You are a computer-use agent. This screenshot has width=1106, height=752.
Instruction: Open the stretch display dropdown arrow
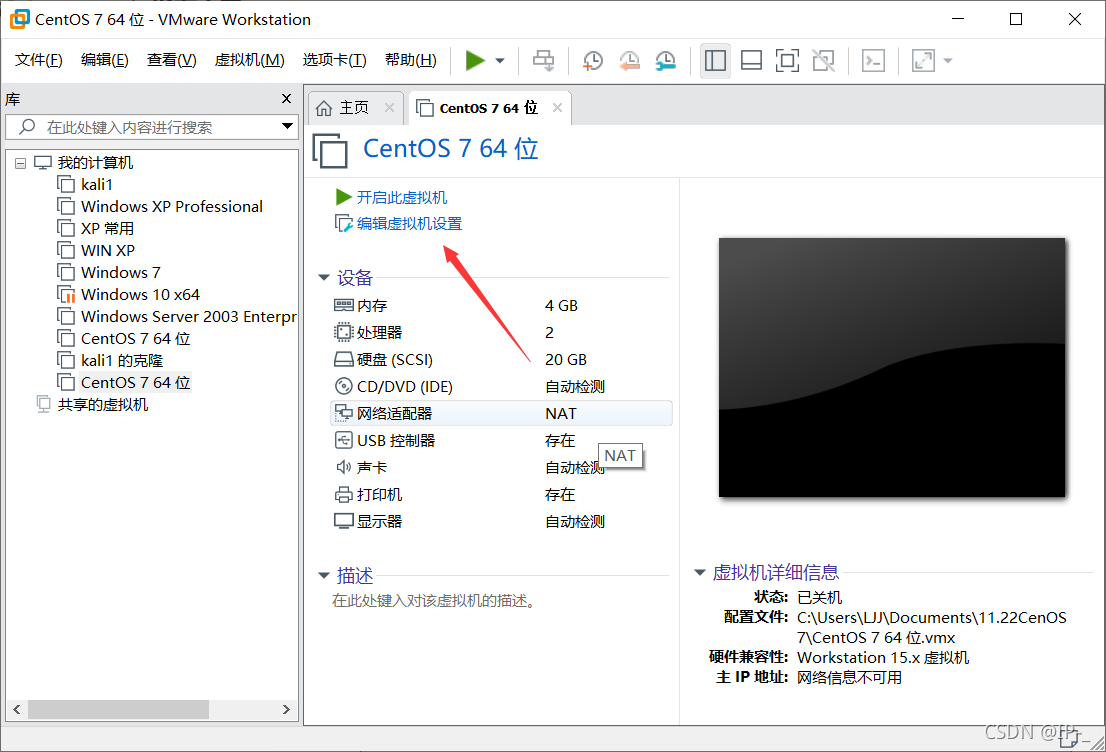(948, 61)
